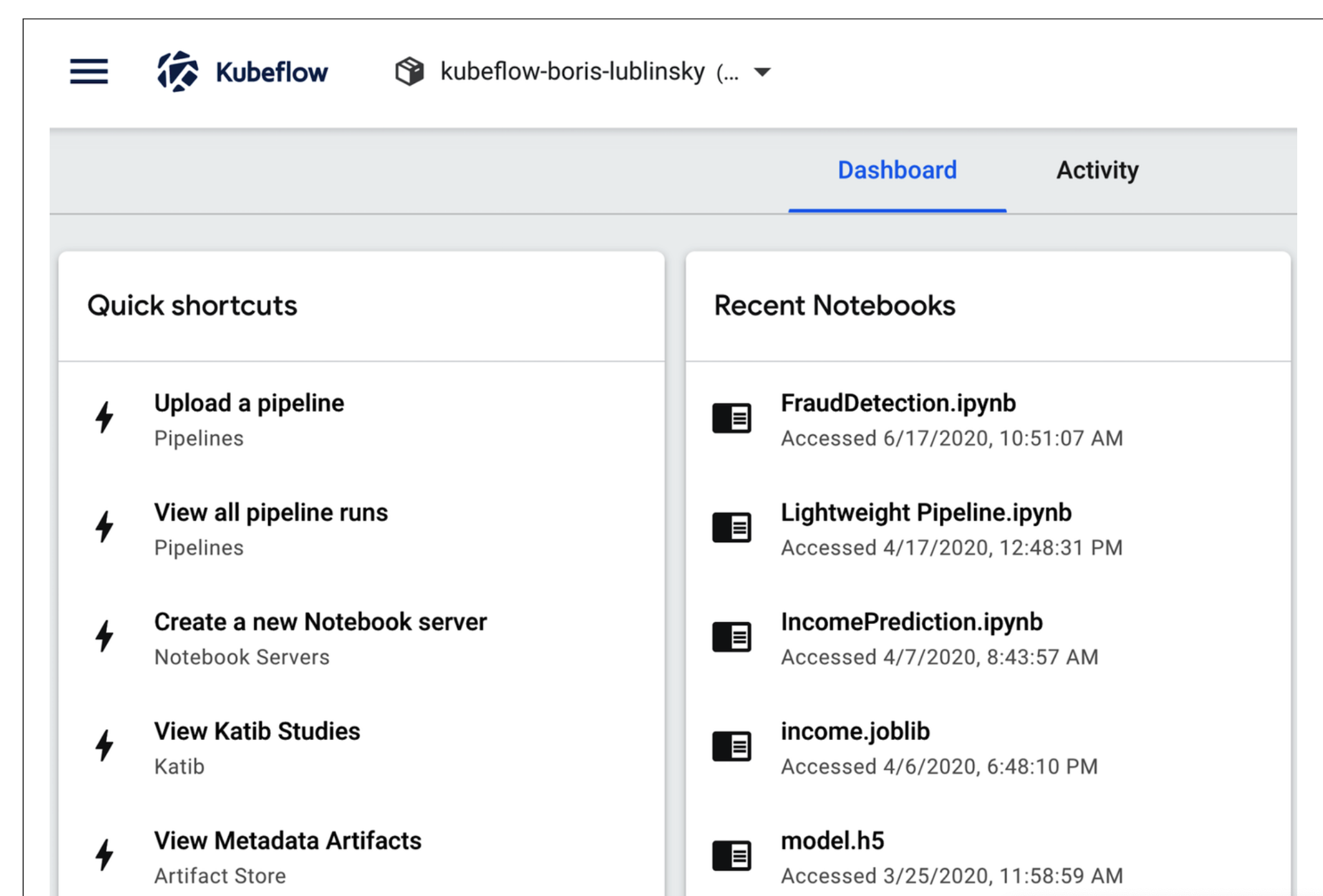Image resolution: width=1323 pixels, height=896 pixels.
Task: Open View all pipeline runs shortcut
Action: point(271,513)
